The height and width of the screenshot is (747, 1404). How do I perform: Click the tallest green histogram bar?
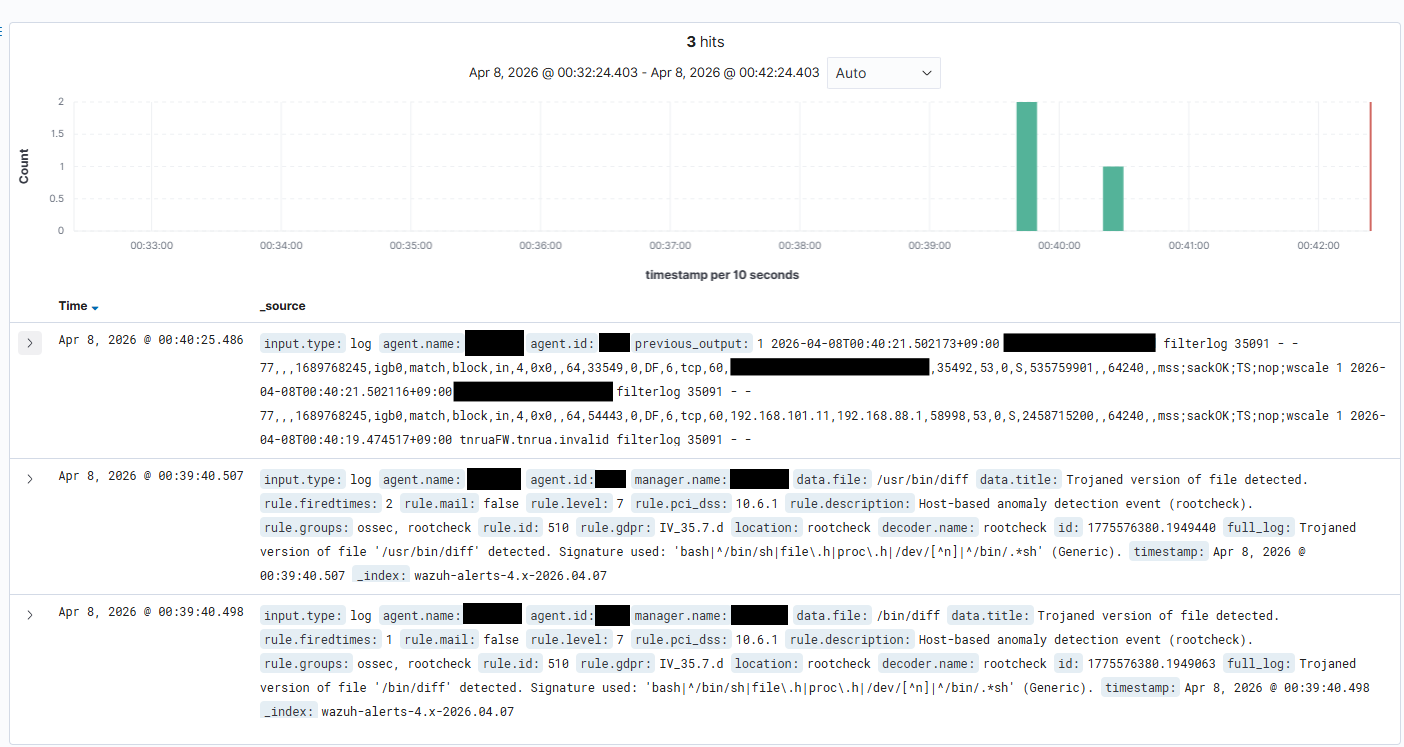click(1026, 166)
